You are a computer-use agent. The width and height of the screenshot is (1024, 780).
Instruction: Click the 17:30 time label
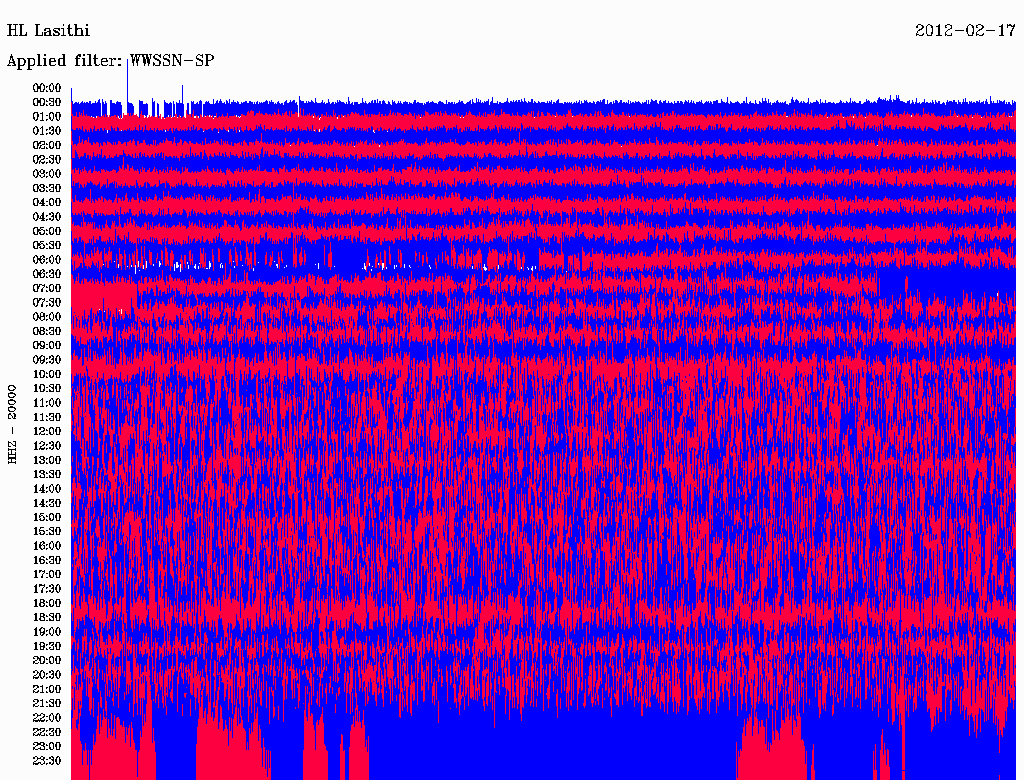coord(47,589)
